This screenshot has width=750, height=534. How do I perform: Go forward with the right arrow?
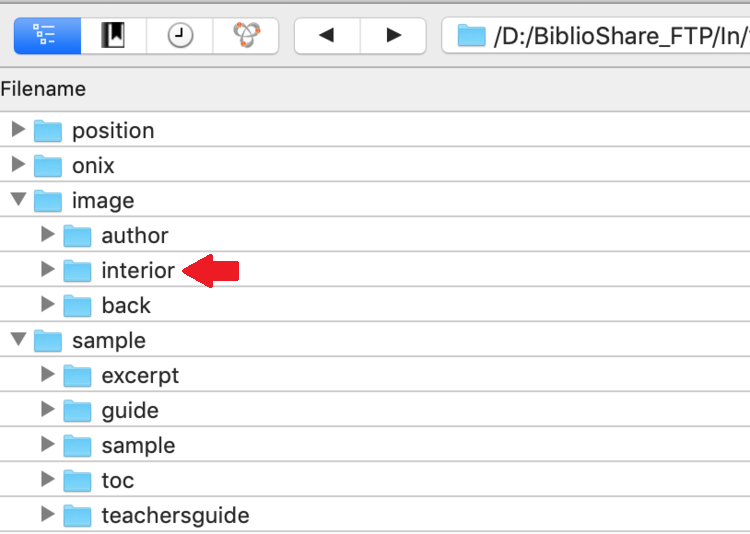click(x=393, y=36)
